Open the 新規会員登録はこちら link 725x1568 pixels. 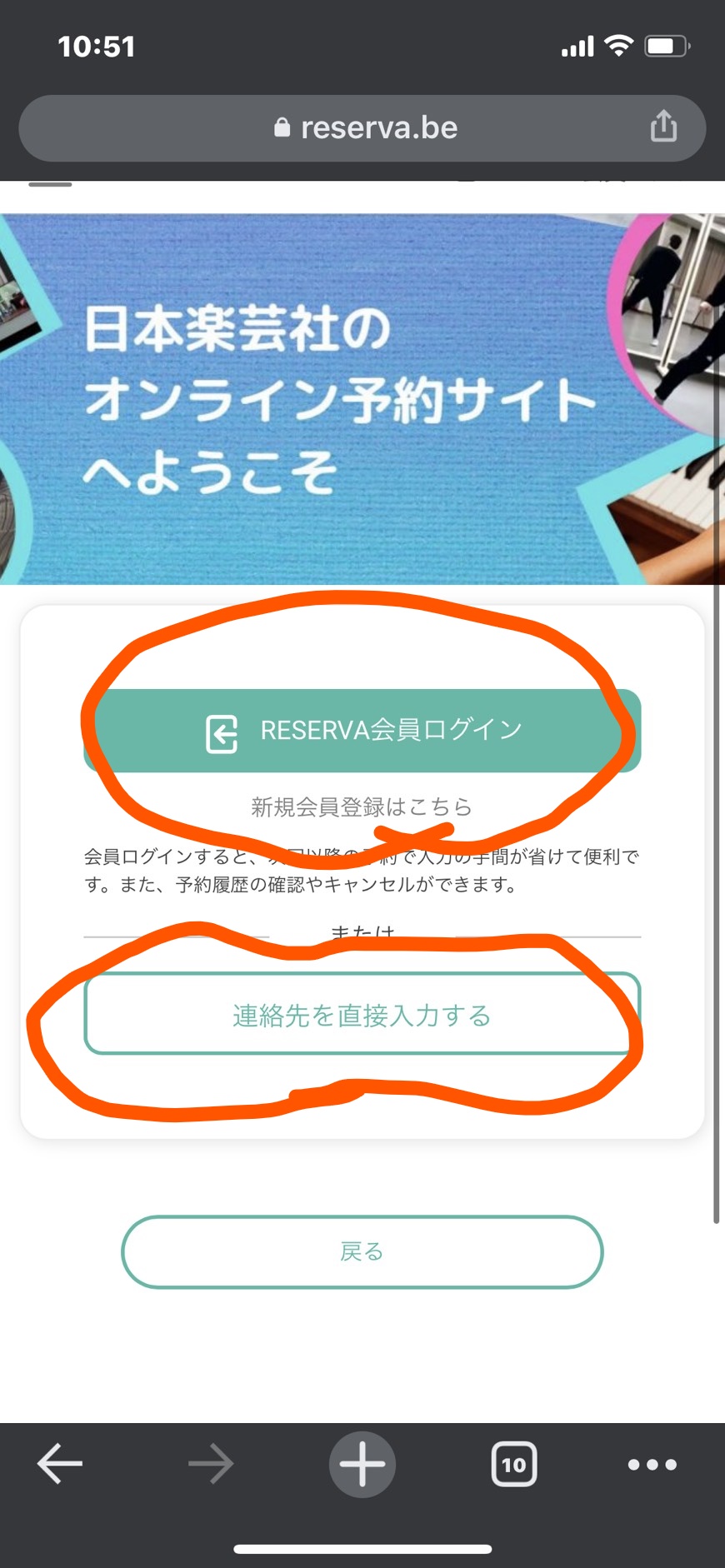click(362, 806)
